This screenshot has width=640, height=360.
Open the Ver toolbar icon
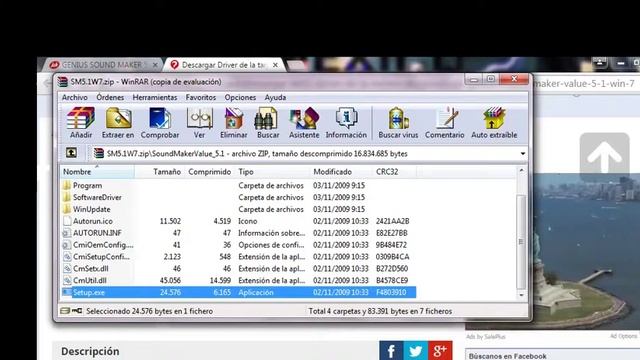pyautogui.click(x=199, y=122)
